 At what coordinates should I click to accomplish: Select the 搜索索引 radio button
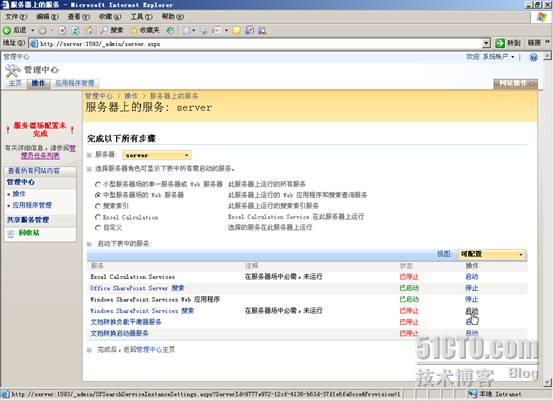coord(98,206)
